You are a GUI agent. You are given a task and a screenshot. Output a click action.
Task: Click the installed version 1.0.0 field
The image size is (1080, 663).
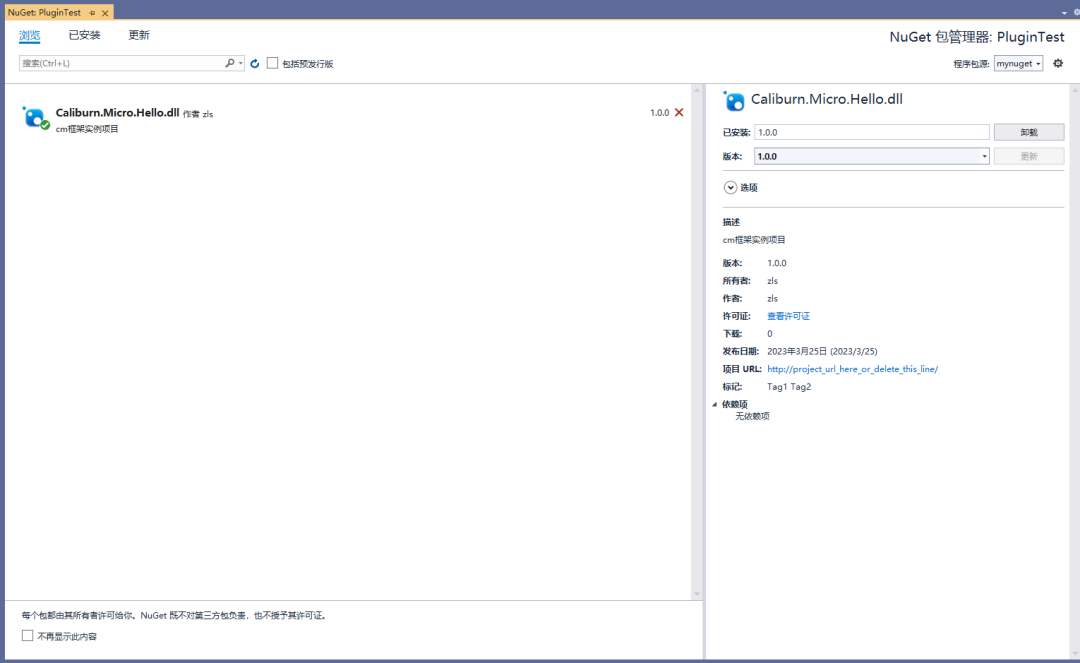871,132
